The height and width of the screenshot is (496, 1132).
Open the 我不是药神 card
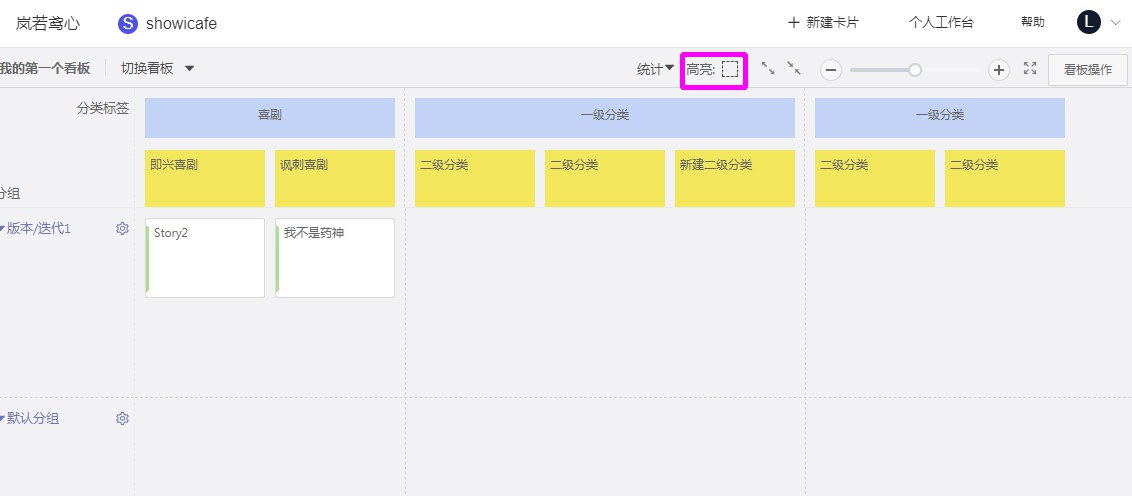click(335, 258)
